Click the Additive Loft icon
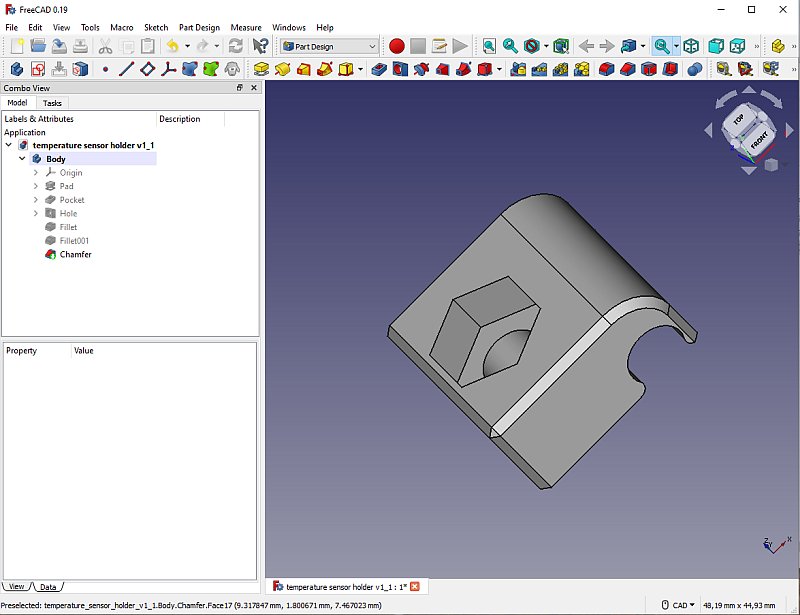800x615 pixels. coord(304,69)
